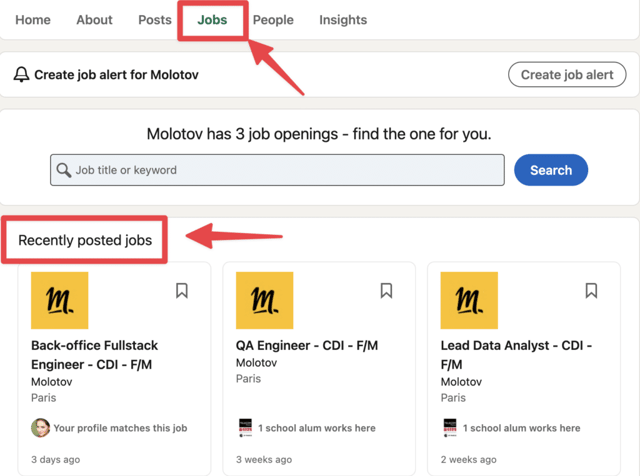Click Molotov logo on Lead Data Analyst card

pos(469,300)
